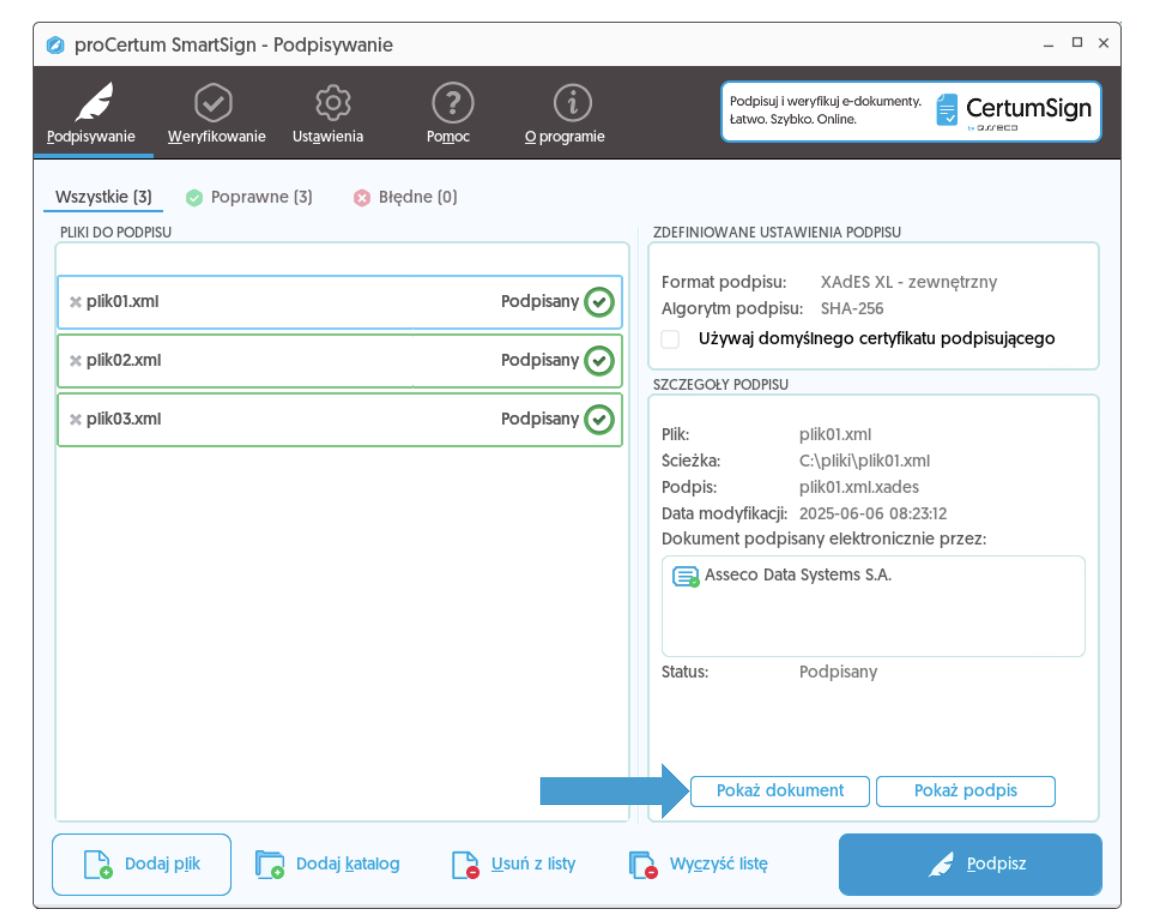Open the Podpisywanie feather icon section
This screenshot has height=924, width=1162.
(92, 113)
